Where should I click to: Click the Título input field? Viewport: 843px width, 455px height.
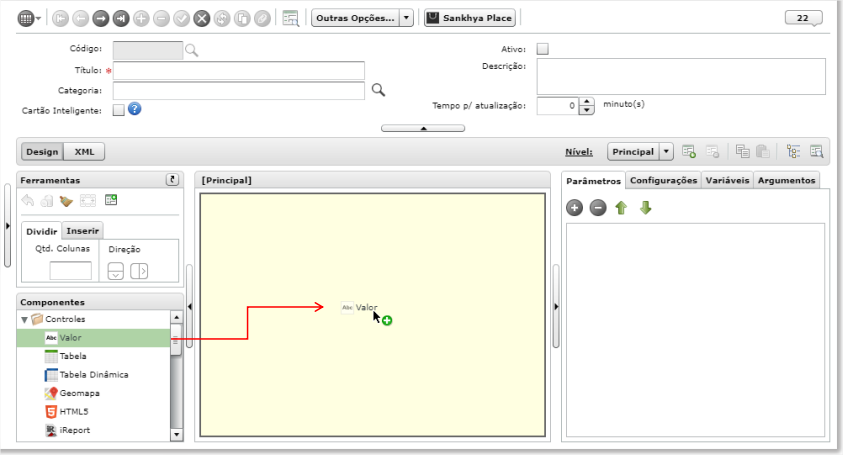(239, 70)
